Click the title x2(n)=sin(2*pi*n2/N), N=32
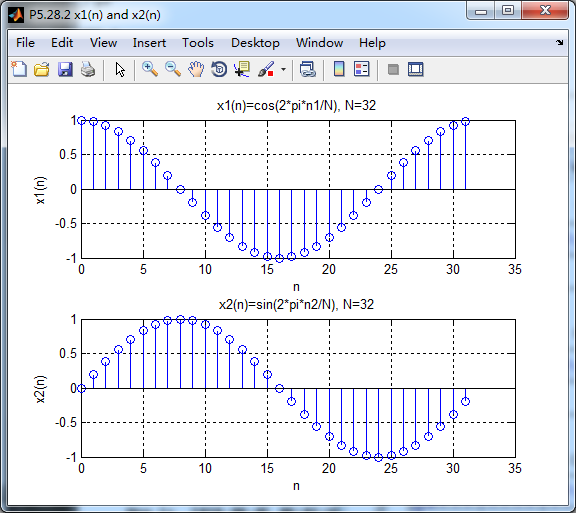Screen dimensions: 576x513 click(296, 305)
